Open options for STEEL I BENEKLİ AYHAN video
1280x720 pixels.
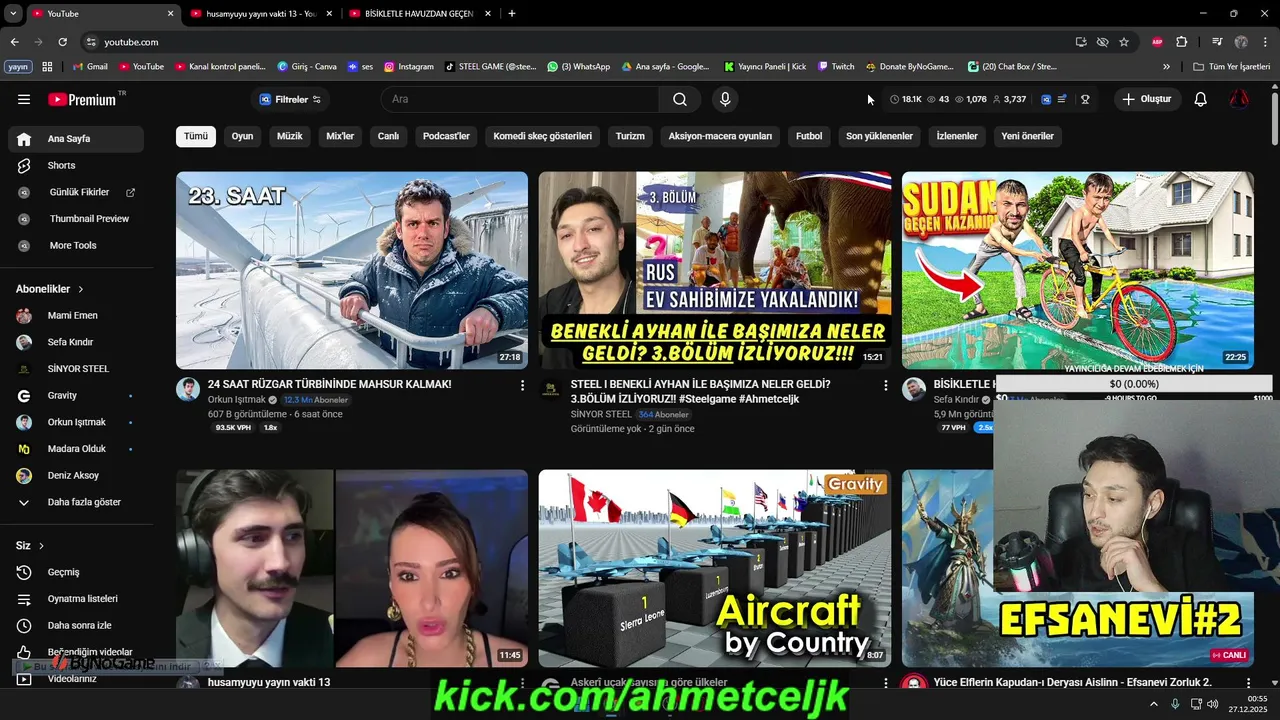pyautogui.click(x=885, y=385)
